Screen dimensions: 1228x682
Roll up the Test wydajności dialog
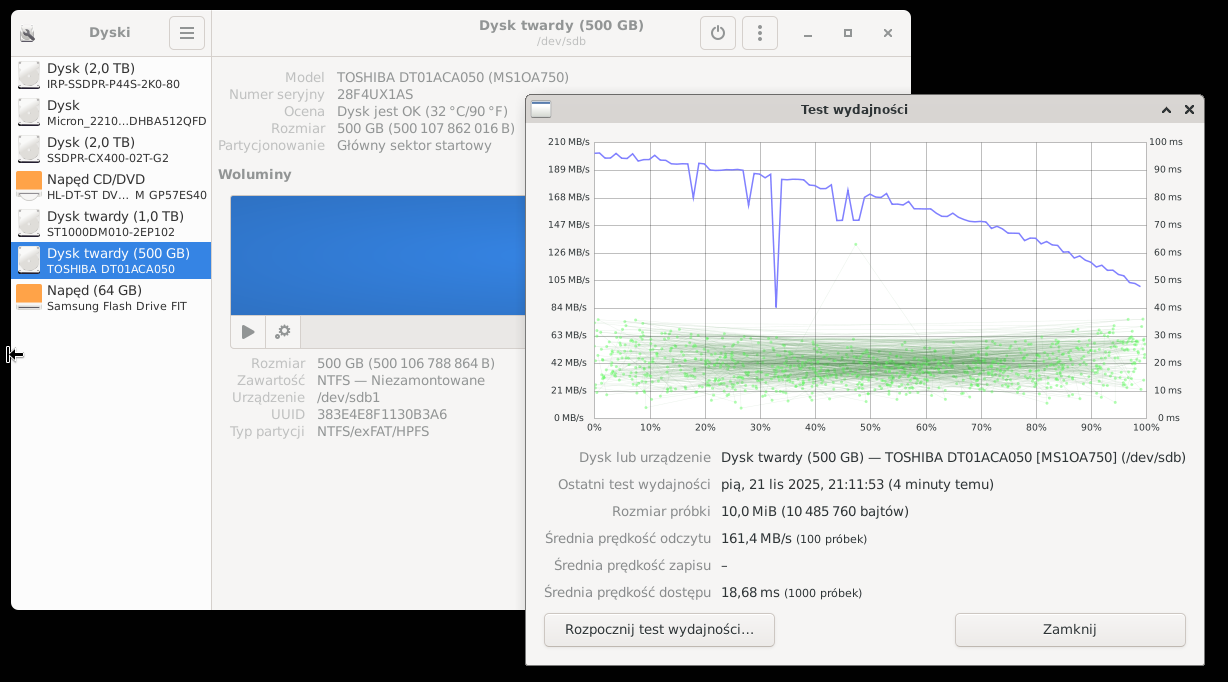(x=1166, y=110)
